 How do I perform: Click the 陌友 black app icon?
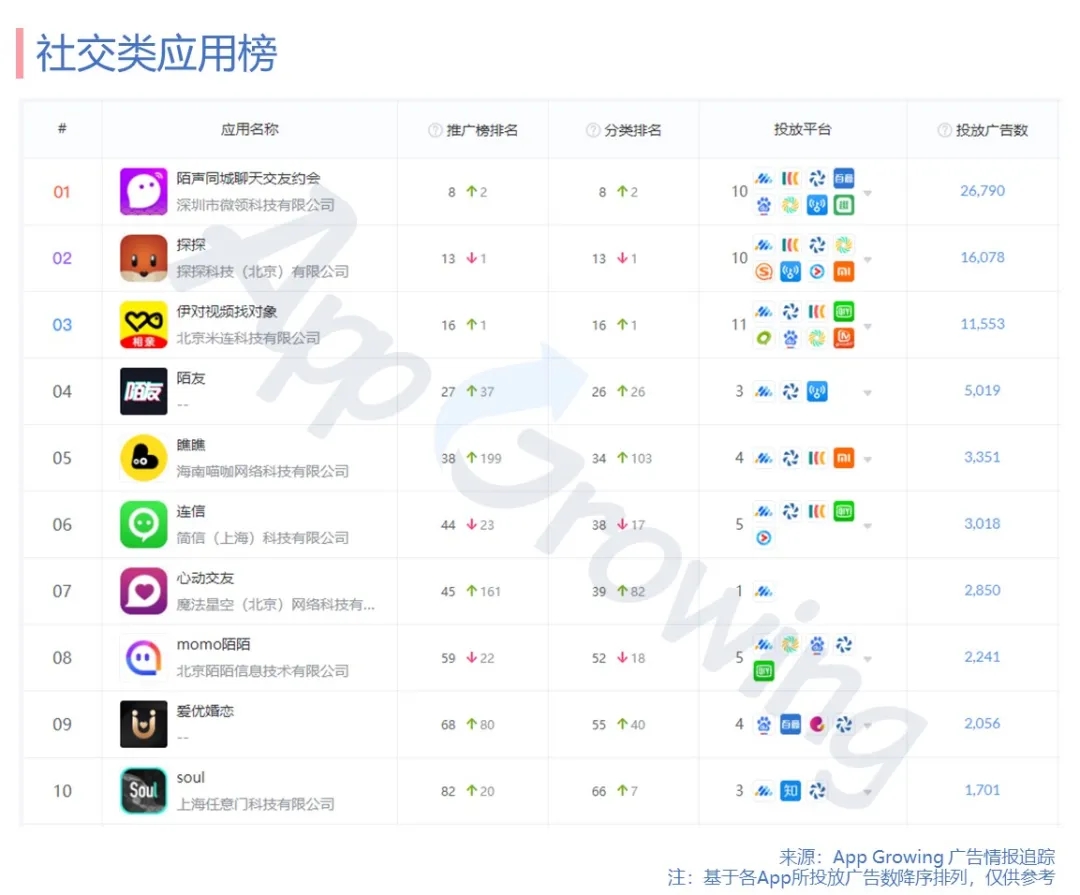click(x=143, y=391)
